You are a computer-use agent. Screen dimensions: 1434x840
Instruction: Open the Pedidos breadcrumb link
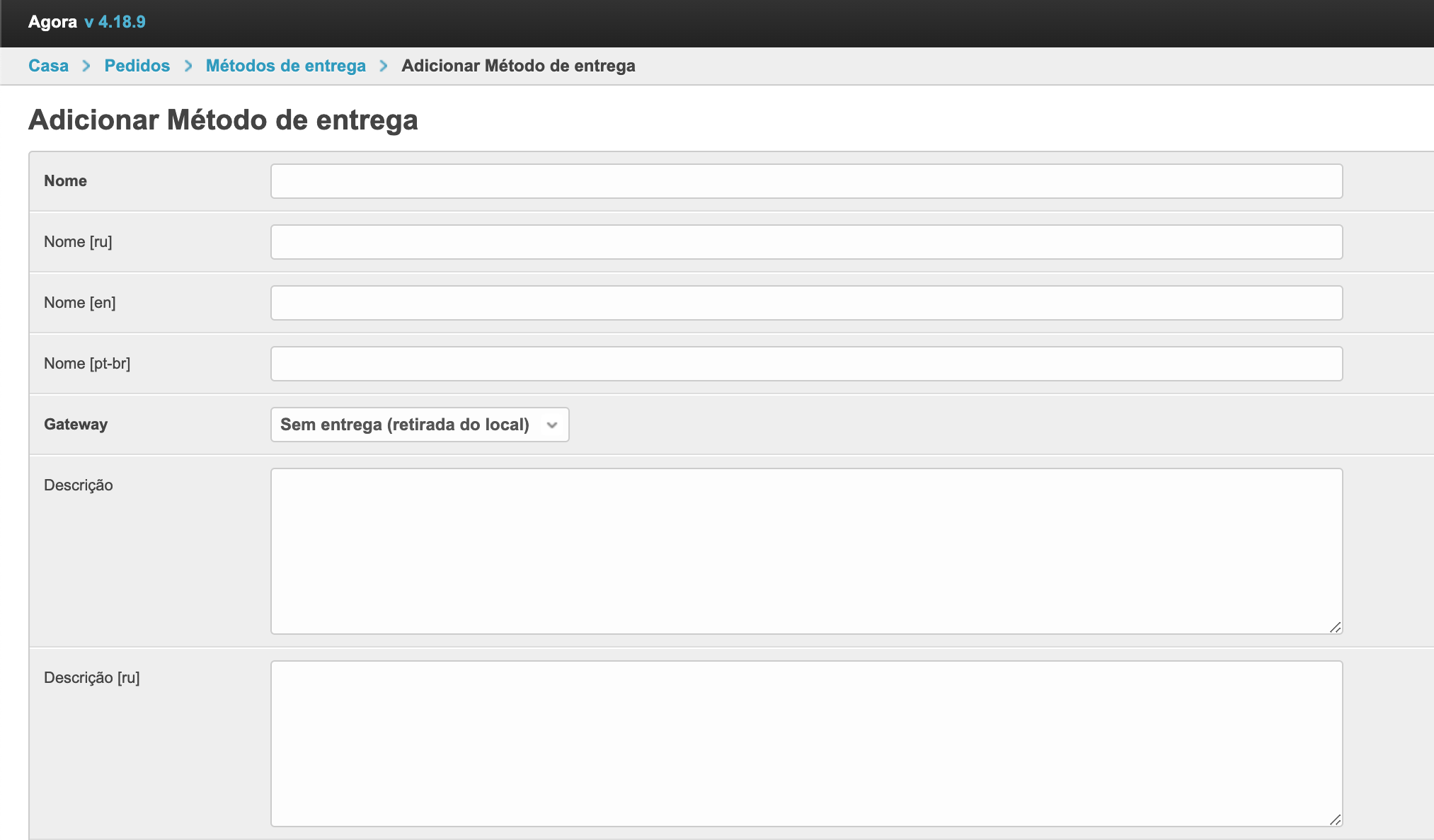[137, 66]
